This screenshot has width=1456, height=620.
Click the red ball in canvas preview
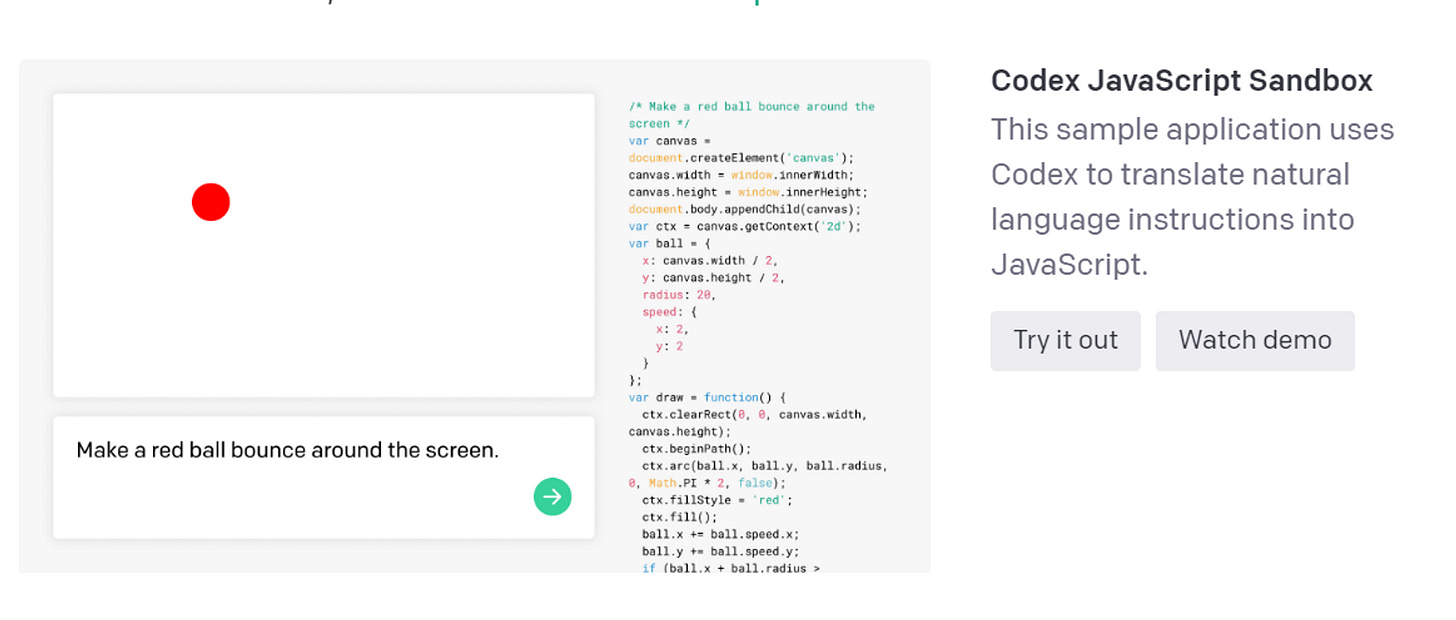[211, 202]
